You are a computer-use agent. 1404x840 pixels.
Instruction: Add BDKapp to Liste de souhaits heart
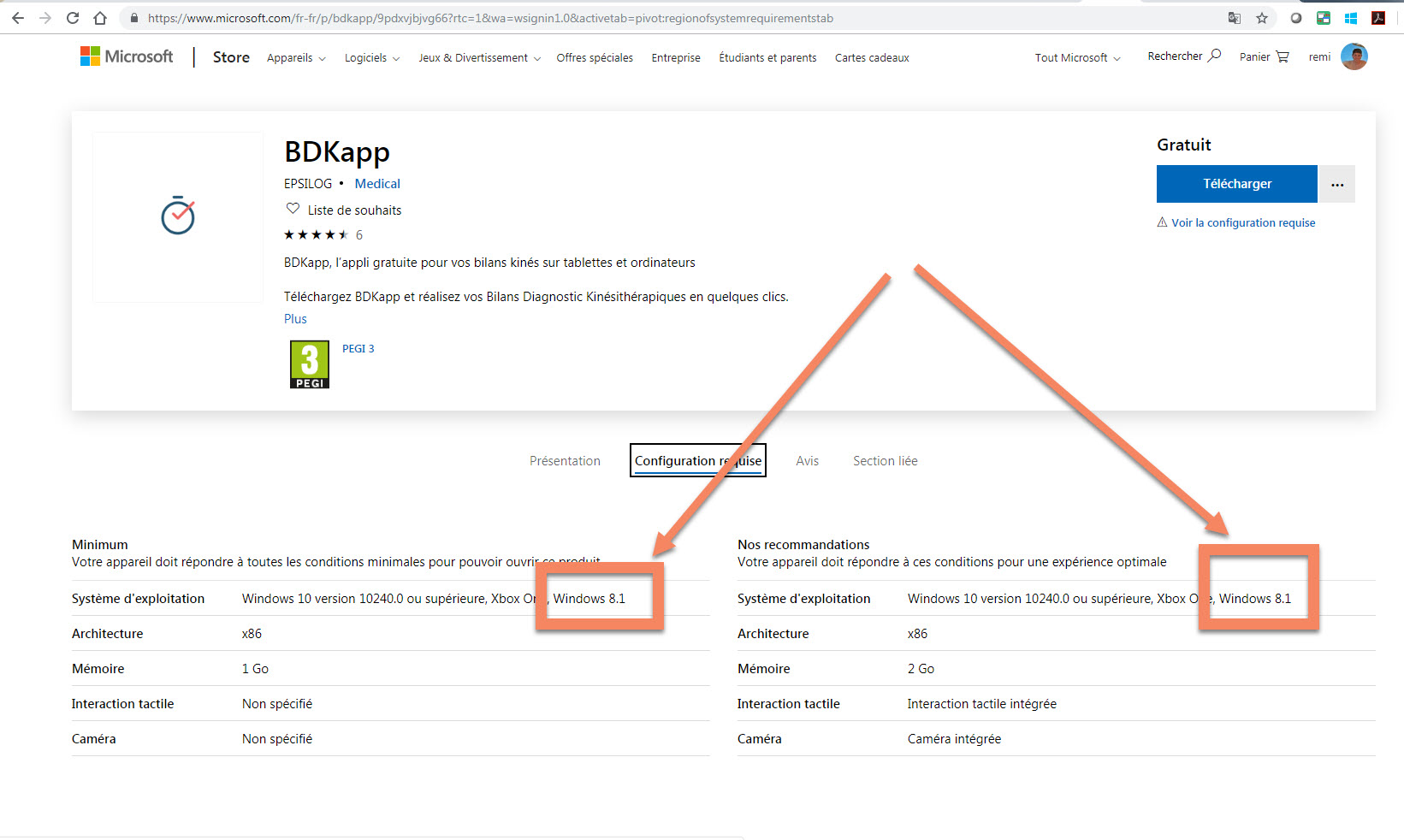coord(293,209)
